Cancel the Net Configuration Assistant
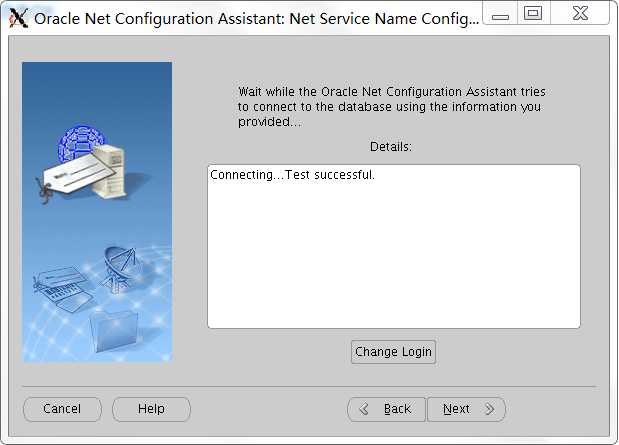The width and height of the screenshot is (619, 445). pyautogui.click(x=62, y=409)
